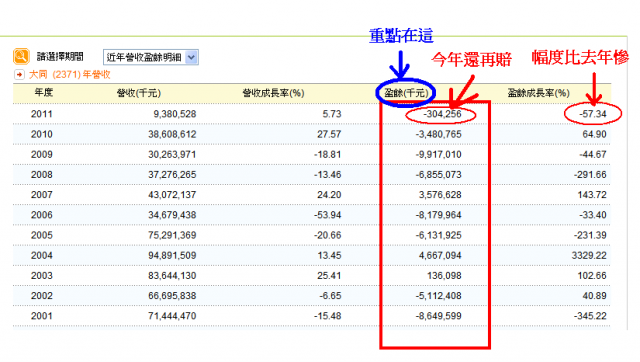Click earnings growth rate 64.90

point(594,134)
